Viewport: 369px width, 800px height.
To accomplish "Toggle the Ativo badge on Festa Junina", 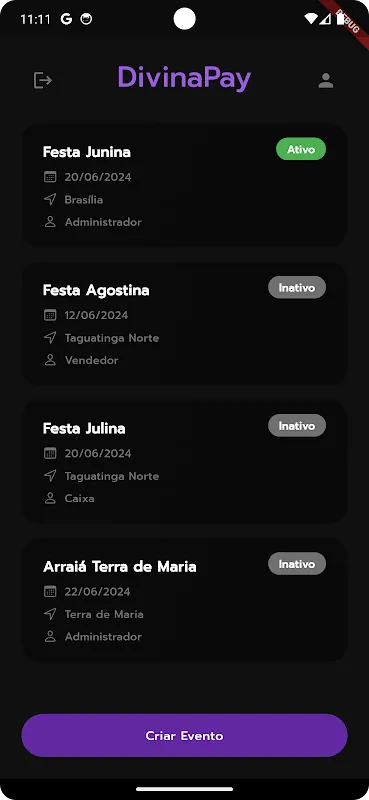I will (301, 149).
